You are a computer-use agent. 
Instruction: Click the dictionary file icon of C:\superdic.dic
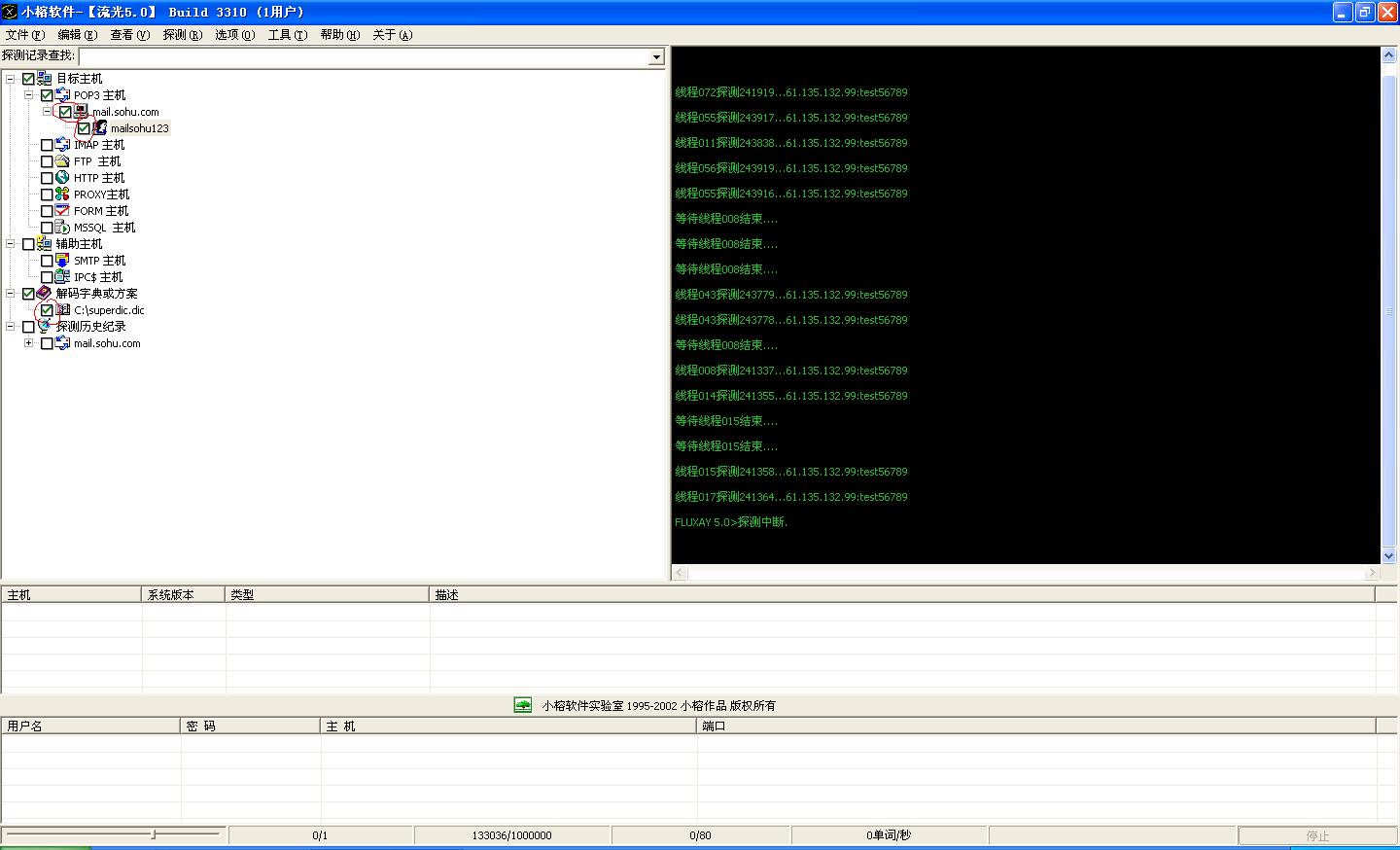(63, 310)
